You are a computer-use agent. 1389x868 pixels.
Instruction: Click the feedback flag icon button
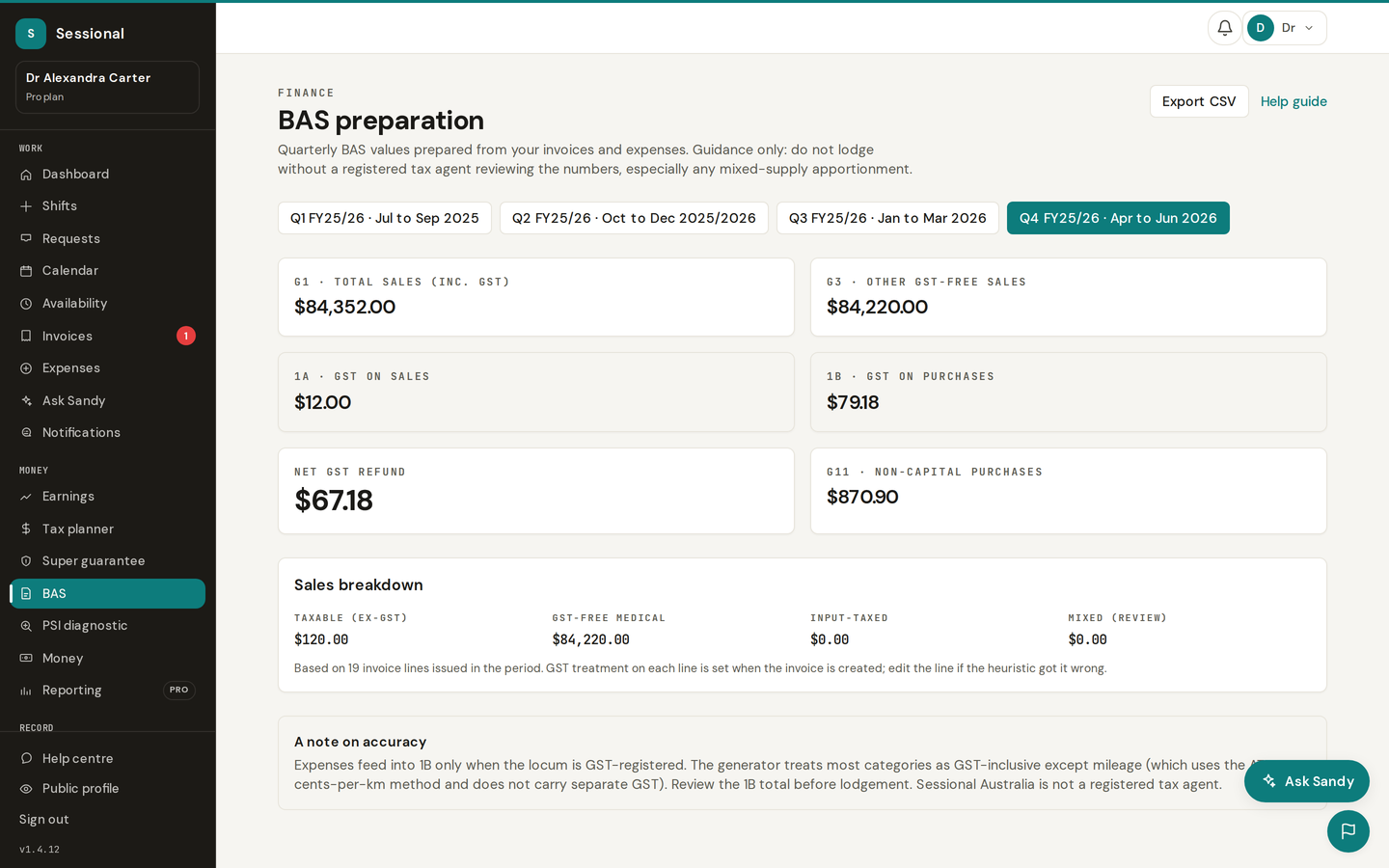(x=1348, y=831)
